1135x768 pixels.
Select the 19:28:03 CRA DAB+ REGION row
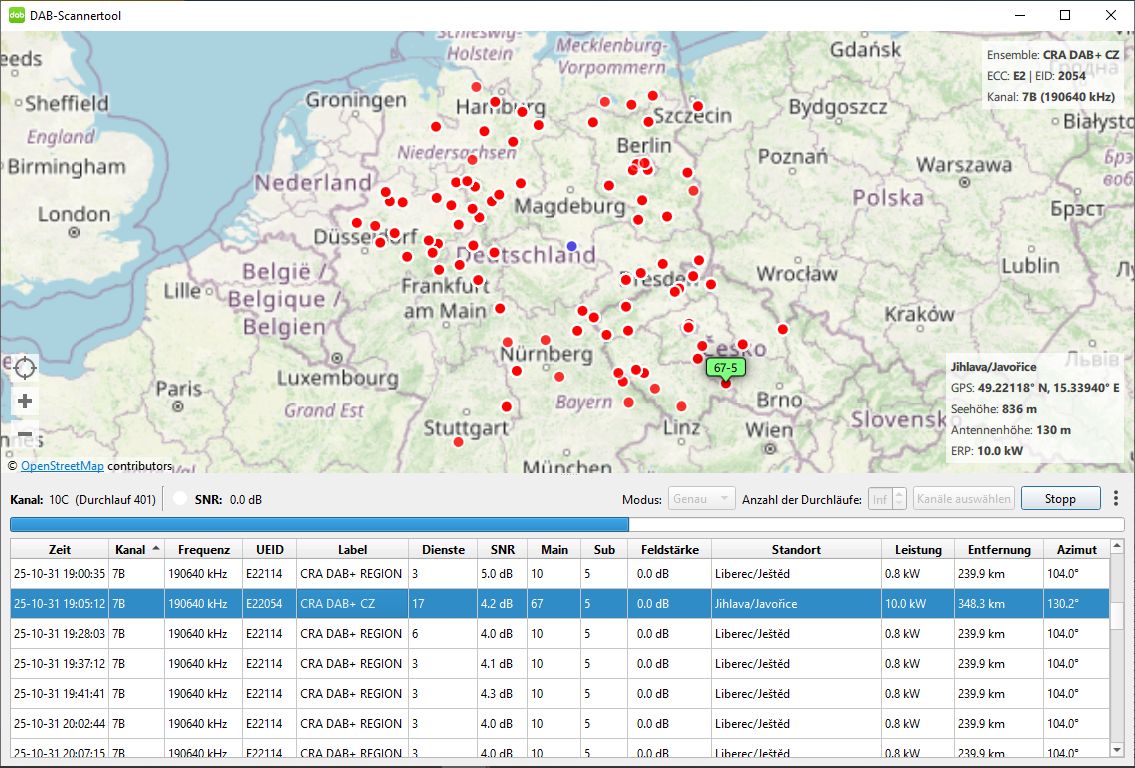[x=560, y=634]
